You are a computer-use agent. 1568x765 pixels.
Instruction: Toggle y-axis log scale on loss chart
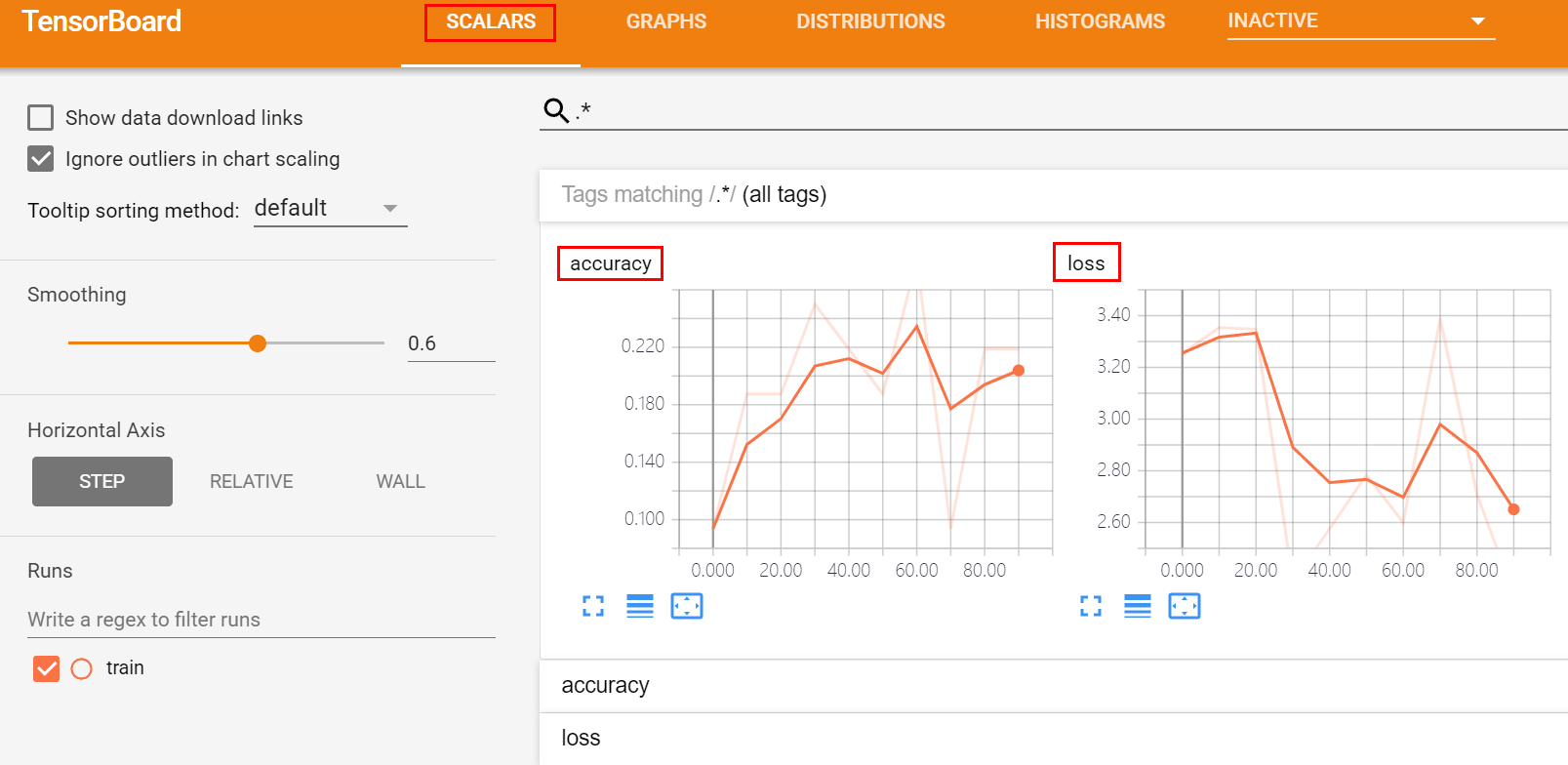coord(1138,606)
